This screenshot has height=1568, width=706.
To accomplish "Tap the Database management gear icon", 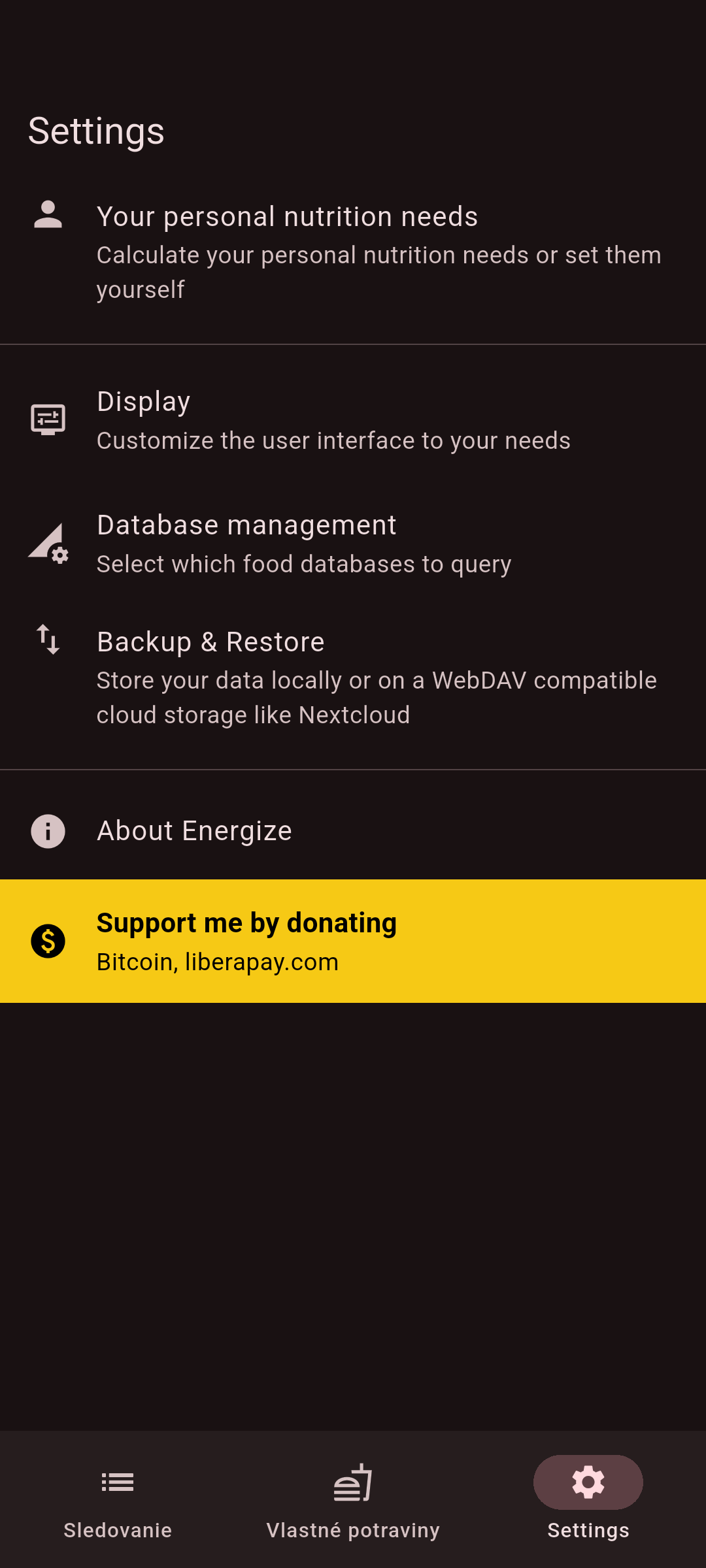I will (x=49, y=544).
